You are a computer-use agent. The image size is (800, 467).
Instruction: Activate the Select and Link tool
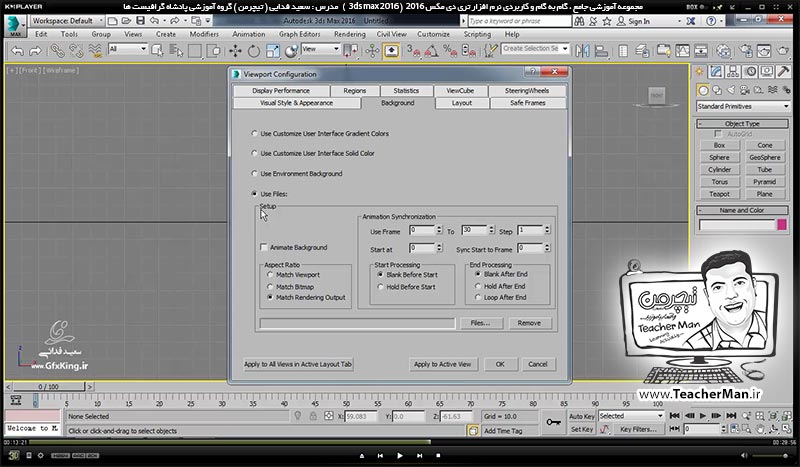point(56,50)
